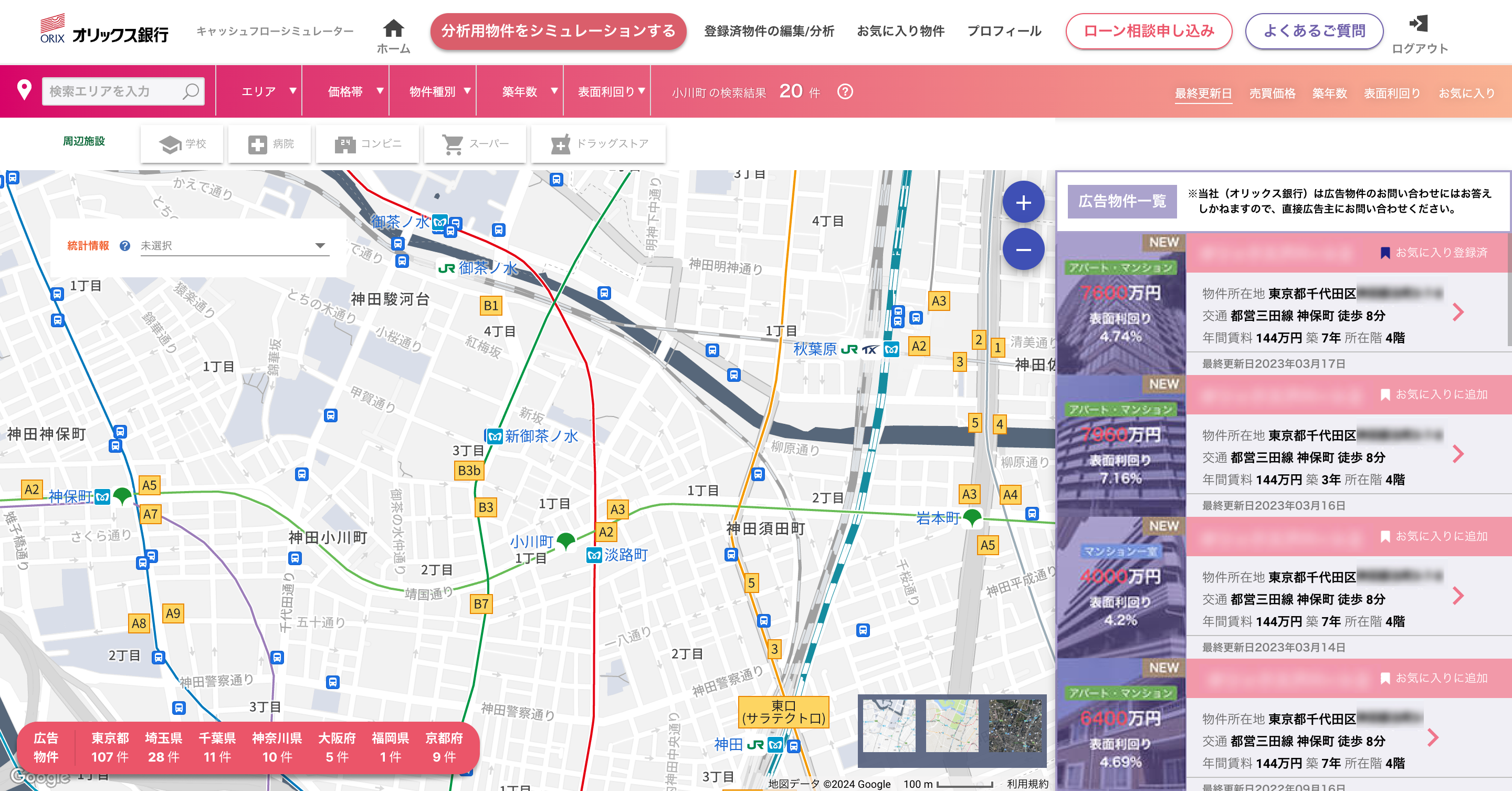The width and height of the screenshot is (1512, 791).
Task: Open the 統計情報 help question icon
Action: [124, 245]
